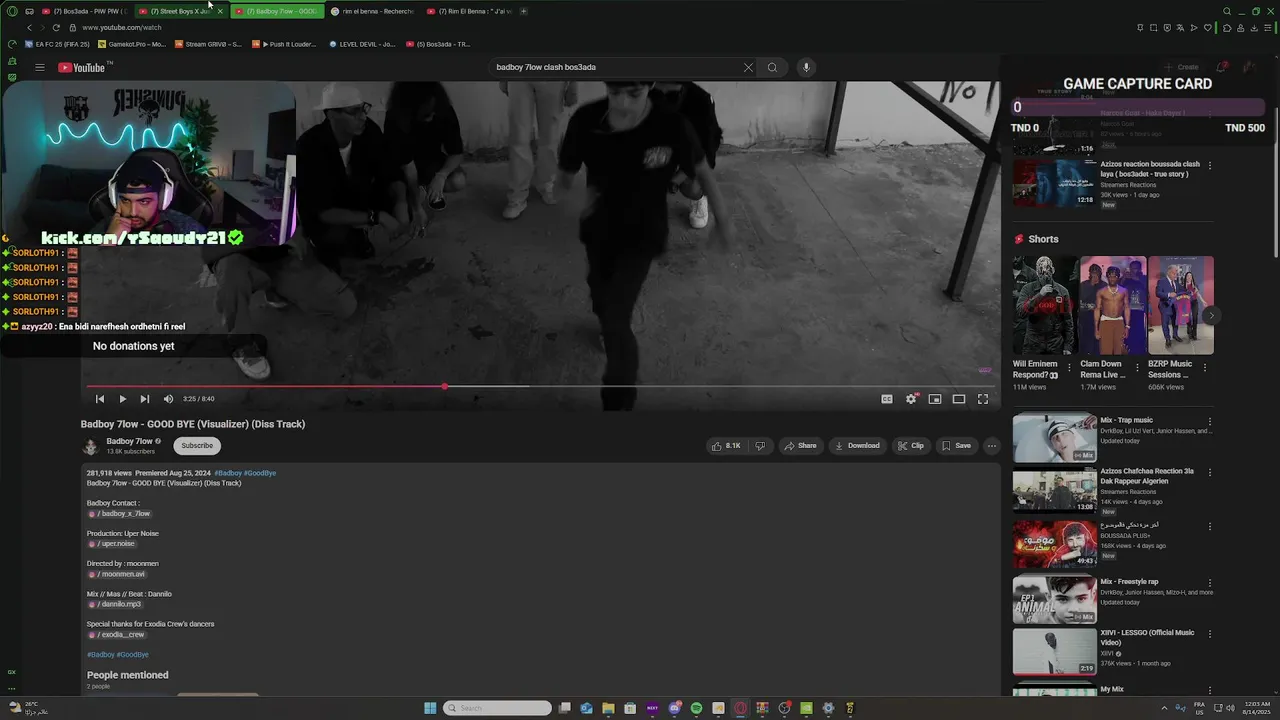Screen dimensions: 1280x720
Task: Play the paused YouTube video
Action: [x=122, y=399]
